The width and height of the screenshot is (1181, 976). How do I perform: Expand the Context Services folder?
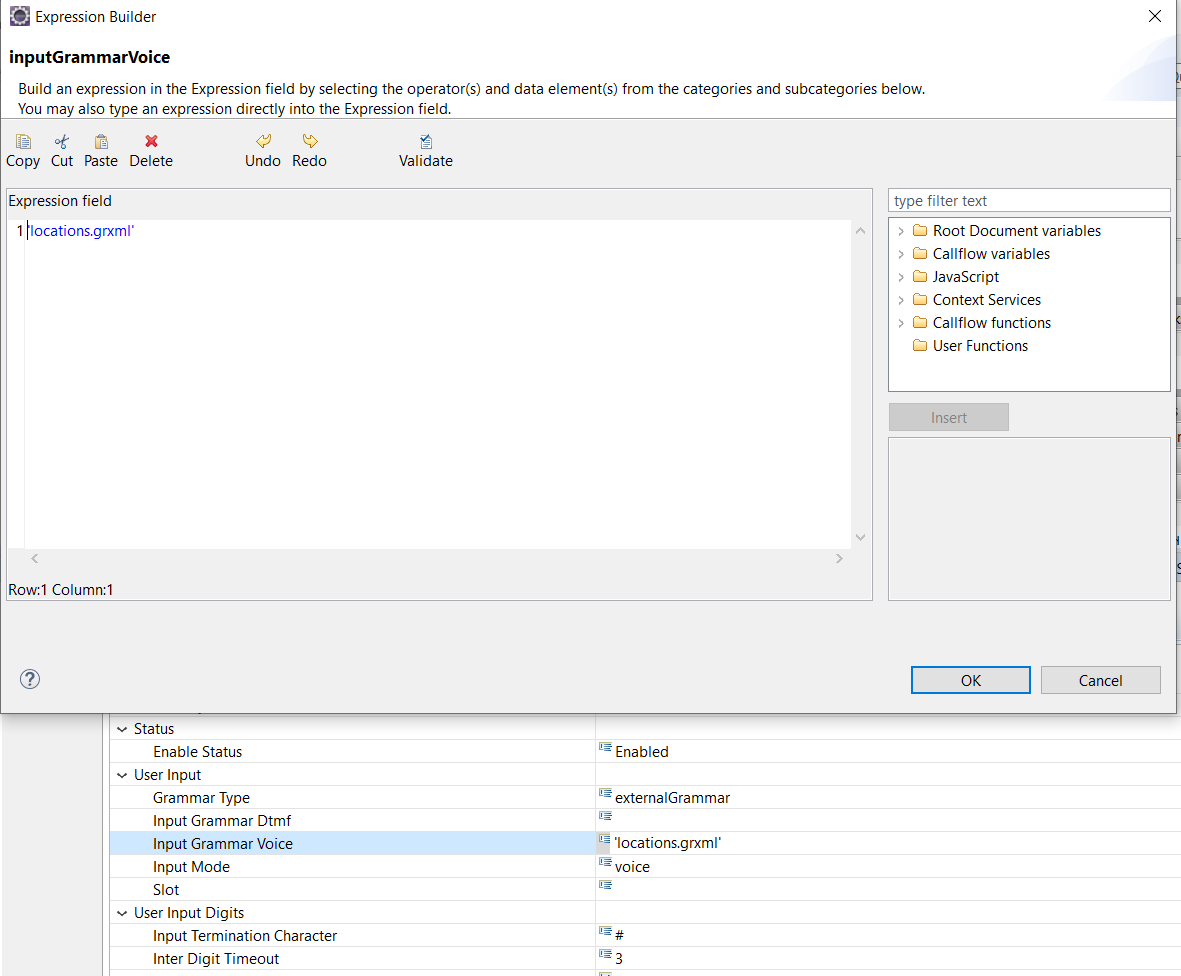click(901, 300)
